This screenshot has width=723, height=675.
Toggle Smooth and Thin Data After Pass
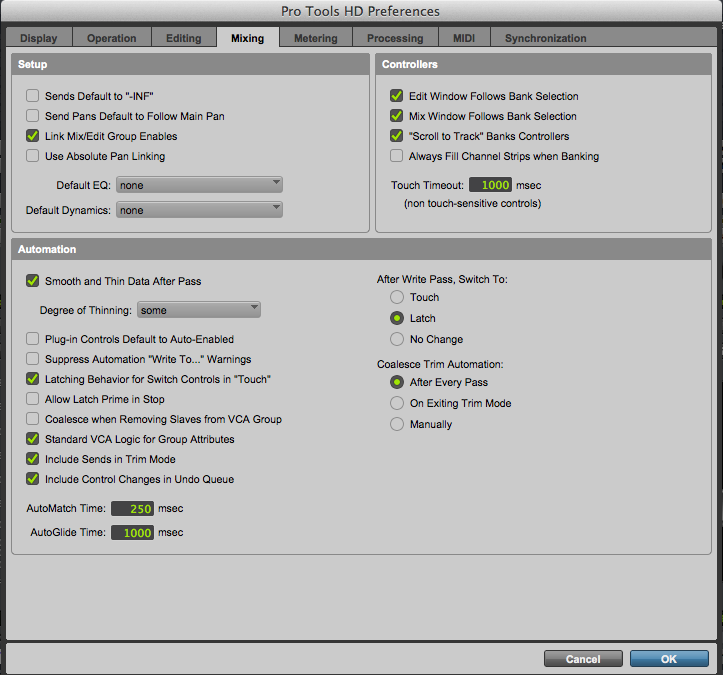33,281
